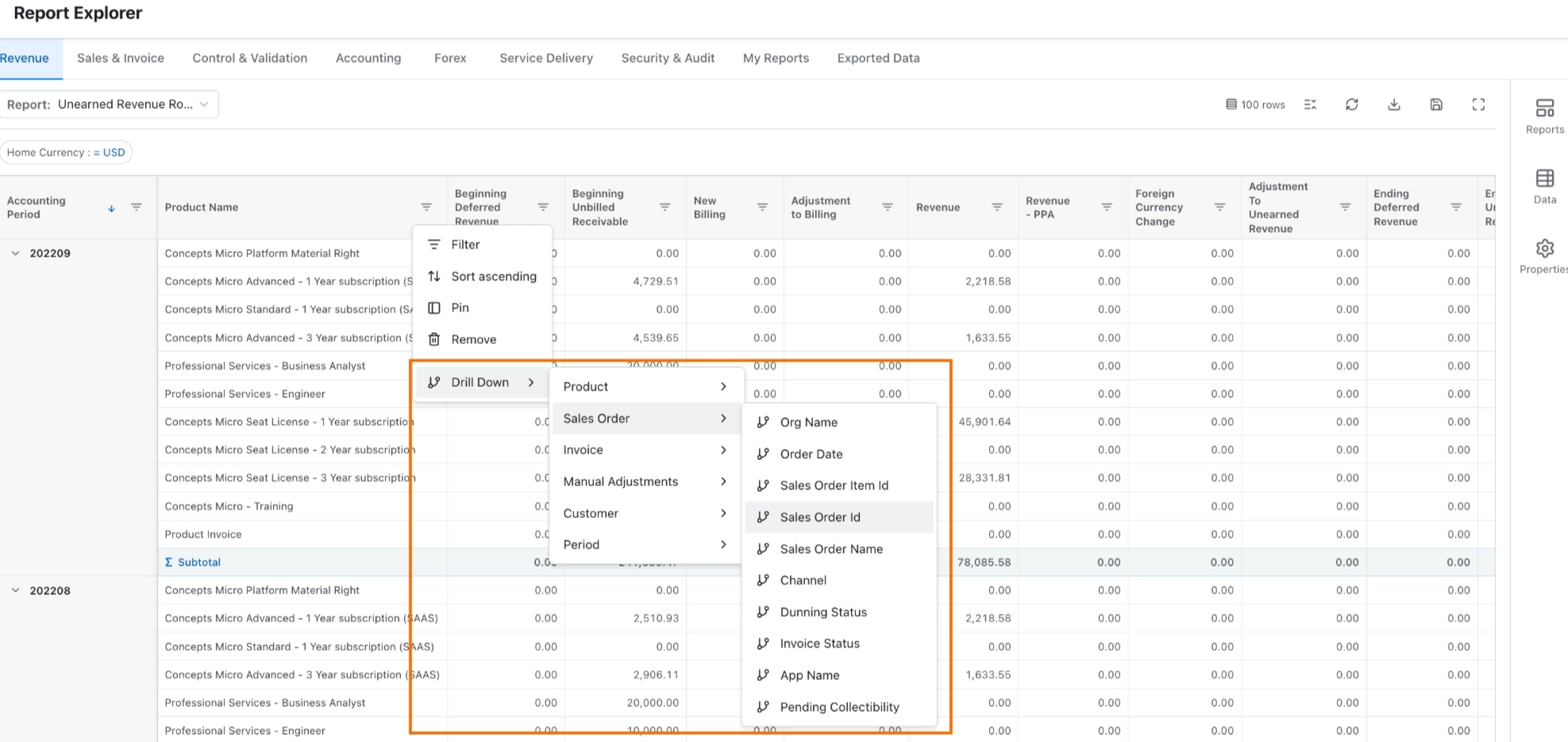
Task: Click filter icon on Accounting Period column
Action: coord(137,207)
